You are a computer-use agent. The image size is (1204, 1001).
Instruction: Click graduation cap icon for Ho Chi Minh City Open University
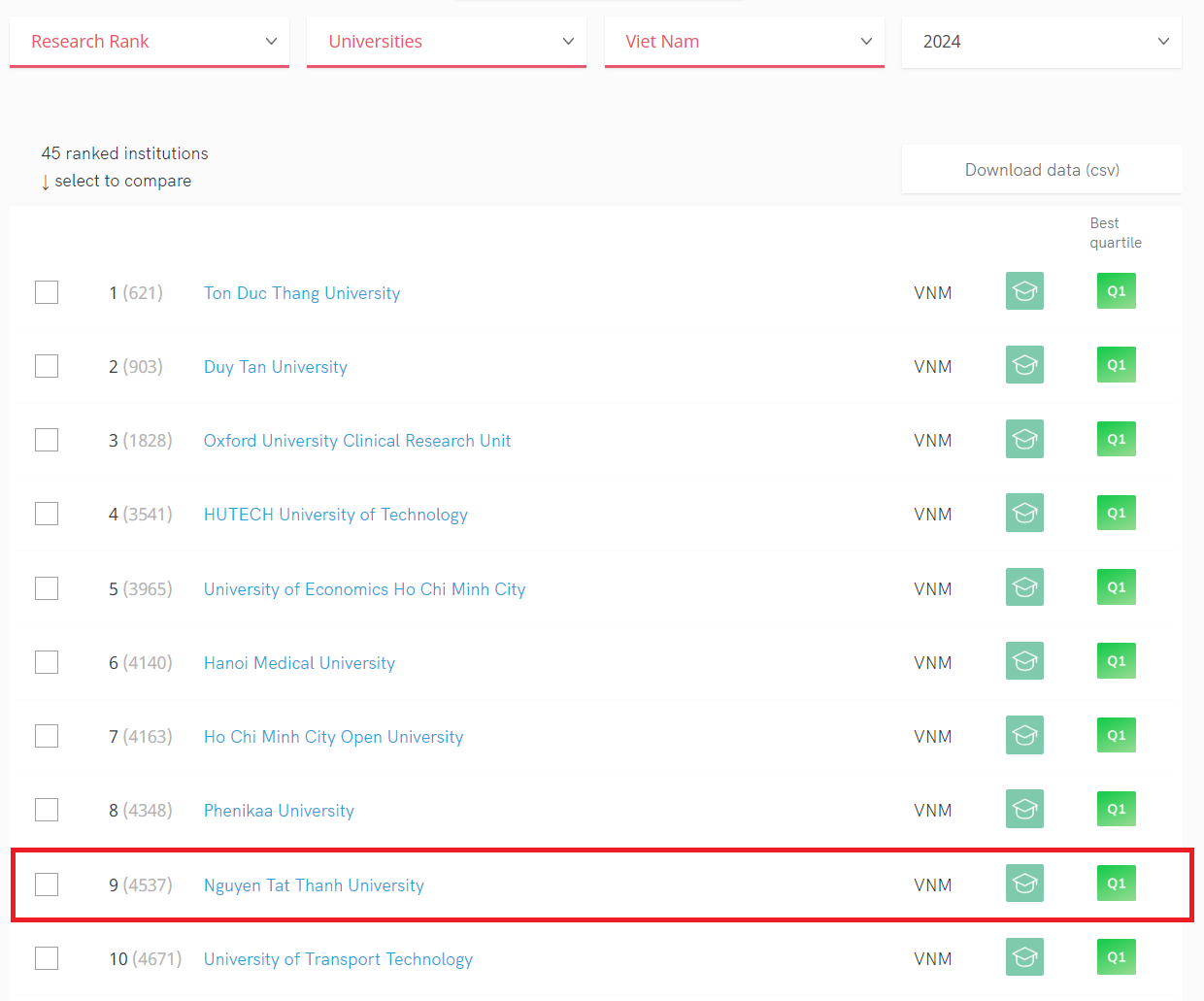[x=1024, y=735]
